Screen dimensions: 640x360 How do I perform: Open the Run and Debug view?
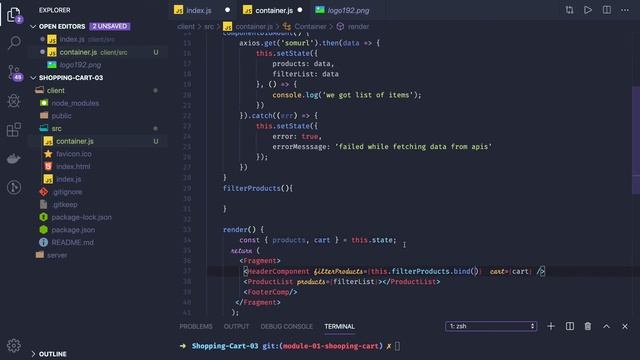(14, 100)
